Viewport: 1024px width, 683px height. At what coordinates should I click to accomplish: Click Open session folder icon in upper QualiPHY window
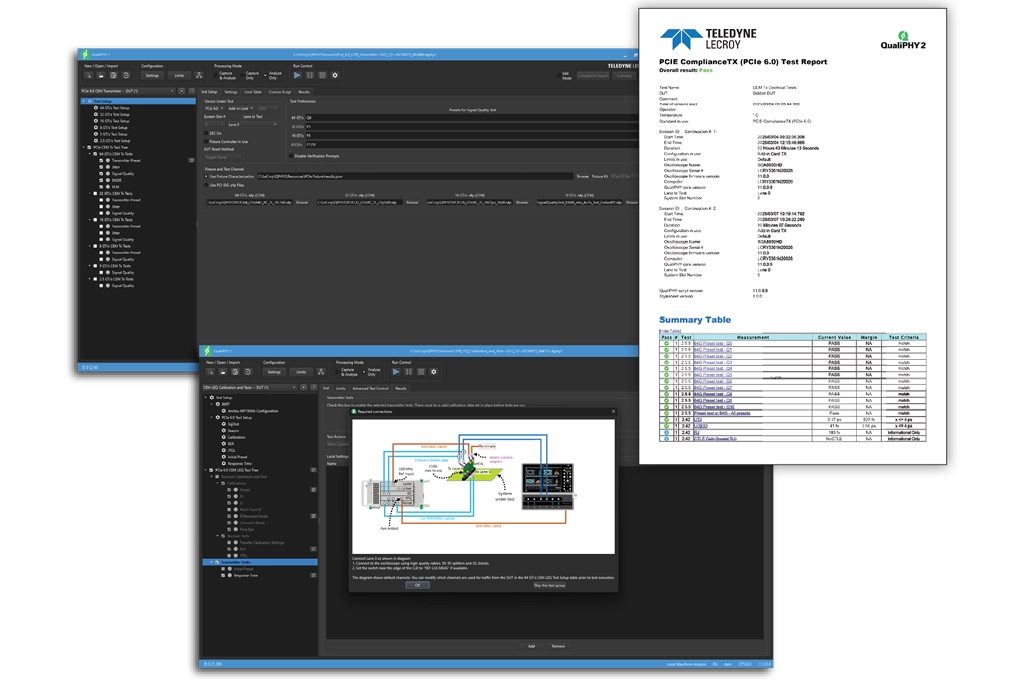click(101, 76)
